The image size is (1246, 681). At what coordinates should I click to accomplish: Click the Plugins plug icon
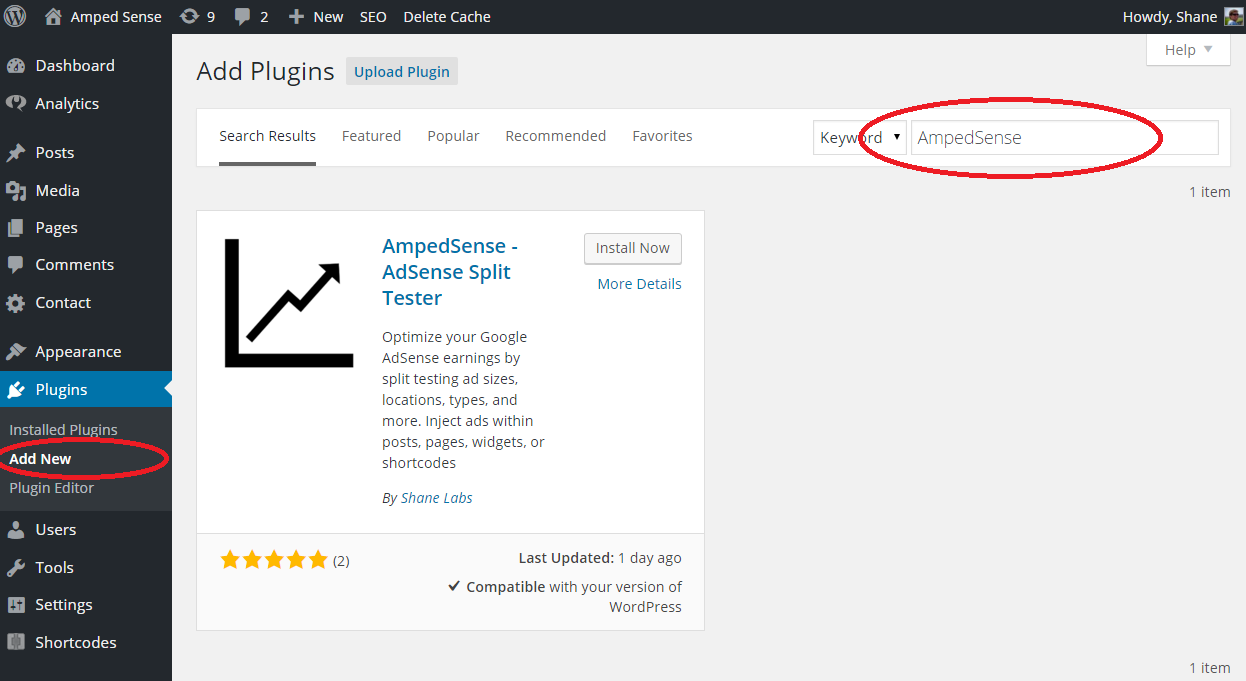click(x=16, y=390)
